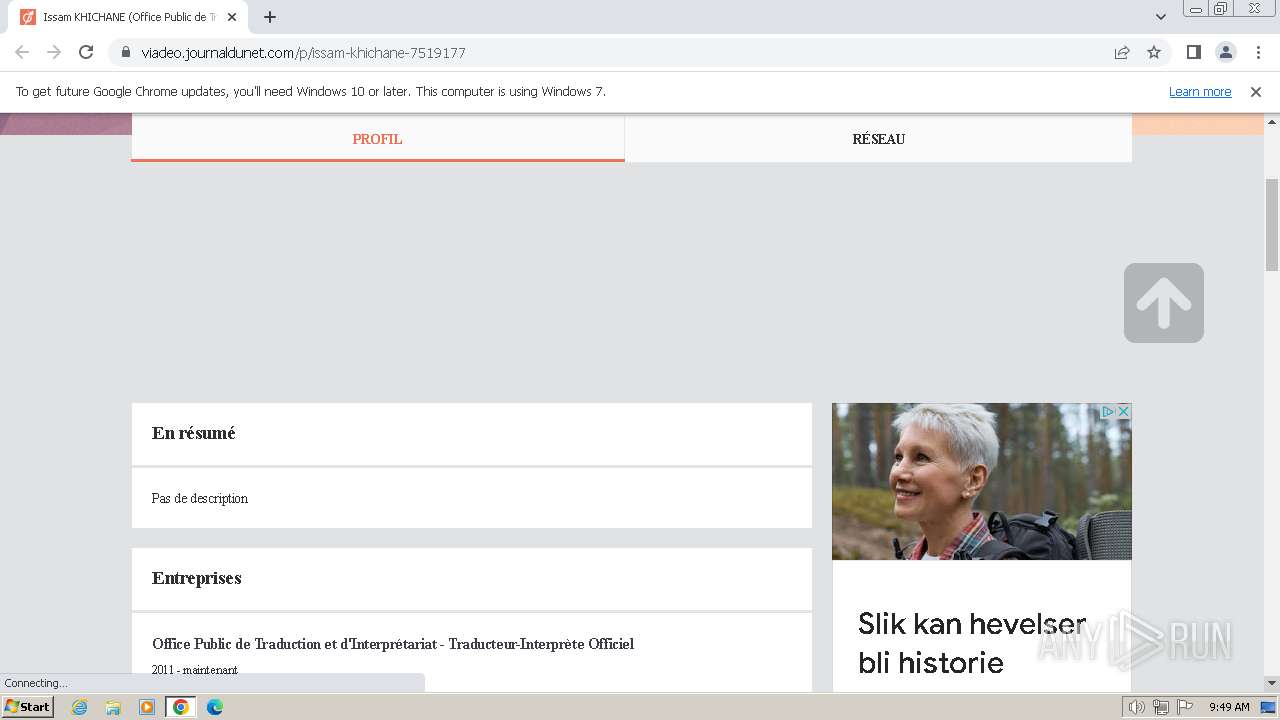Expand the tab search dropdown
The image size is (1280, 720).
point(1161,17)
